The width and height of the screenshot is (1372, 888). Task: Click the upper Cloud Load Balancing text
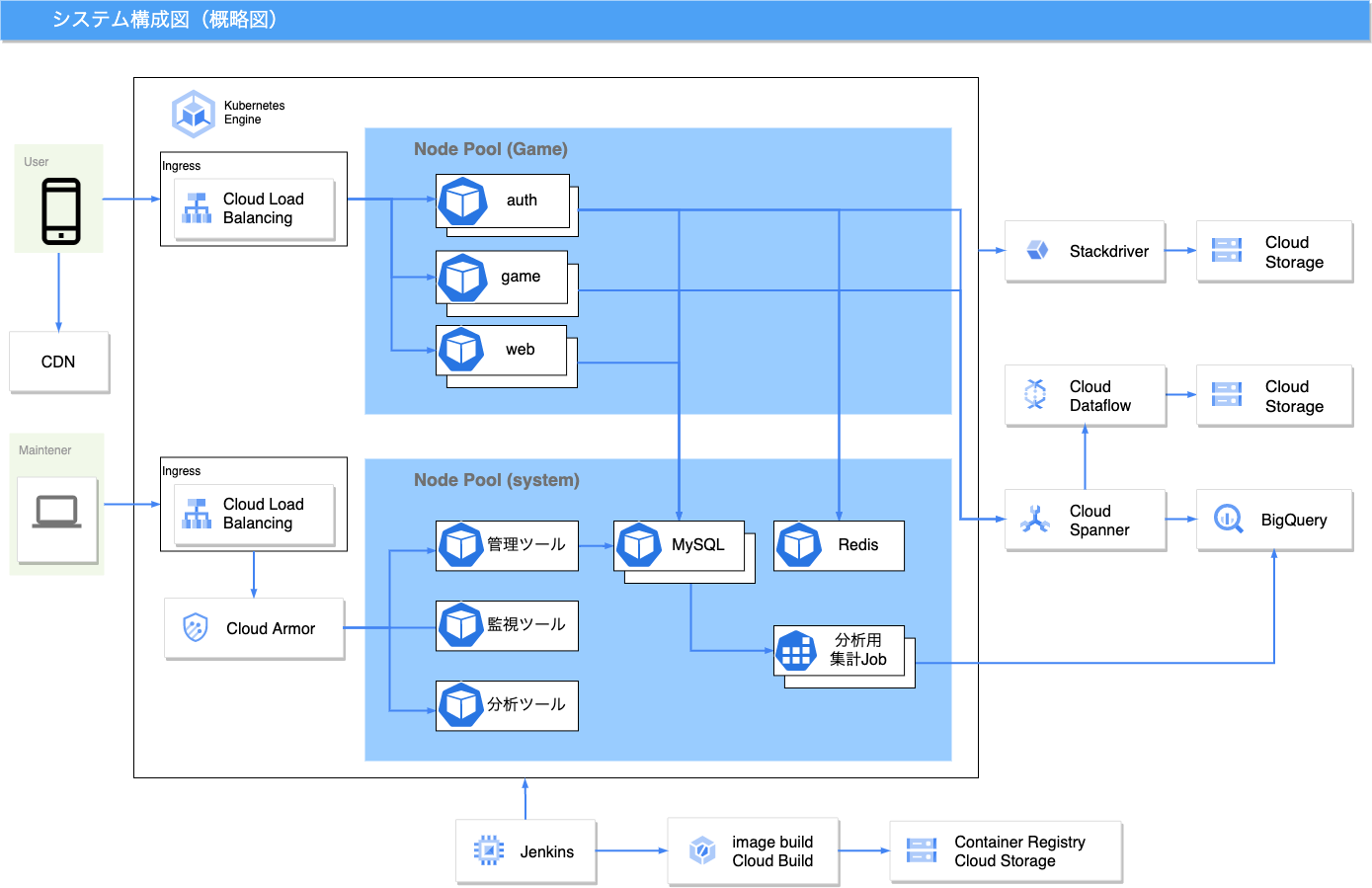pos(264,208)
